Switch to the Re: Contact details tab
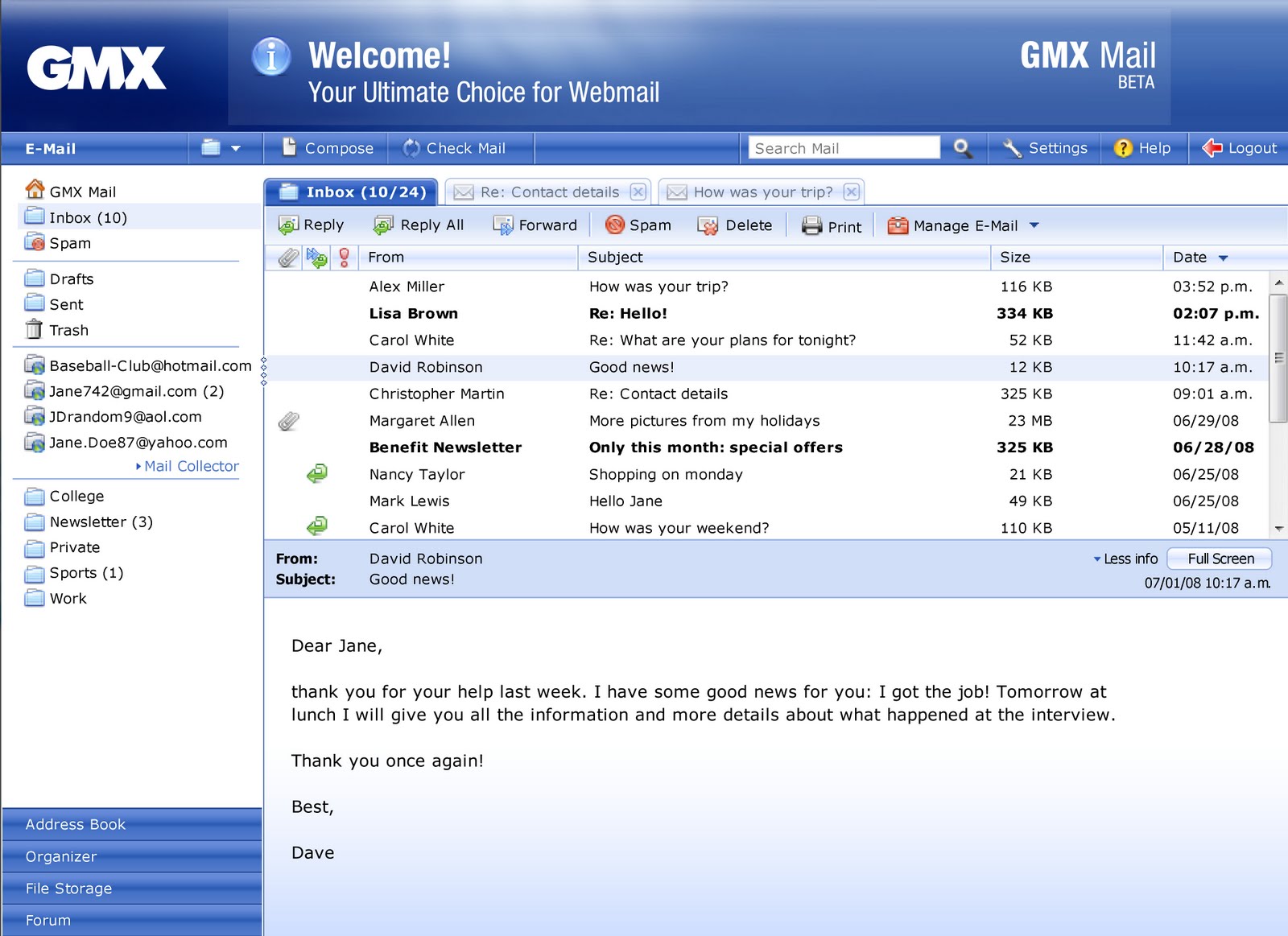This screenshot has width=1288, height=936. (x=549, y=192)
